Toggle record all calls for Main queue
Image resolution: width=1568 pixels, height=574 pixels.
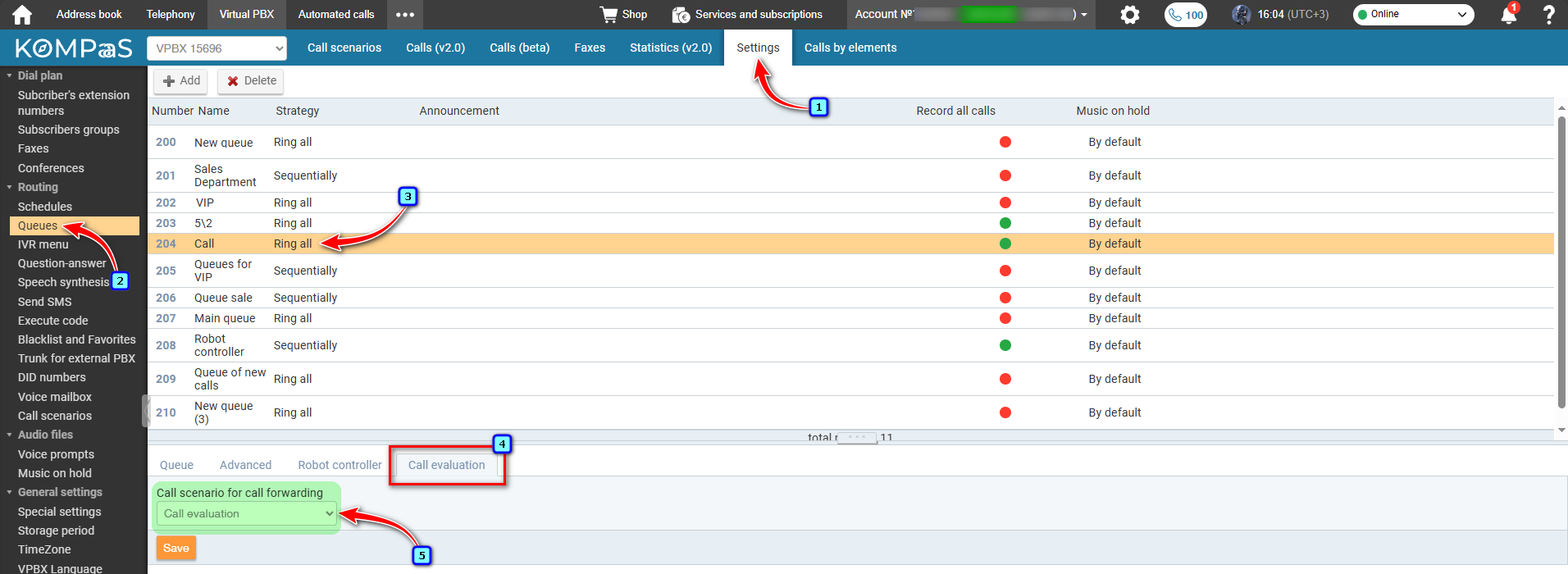[1005, 318]
